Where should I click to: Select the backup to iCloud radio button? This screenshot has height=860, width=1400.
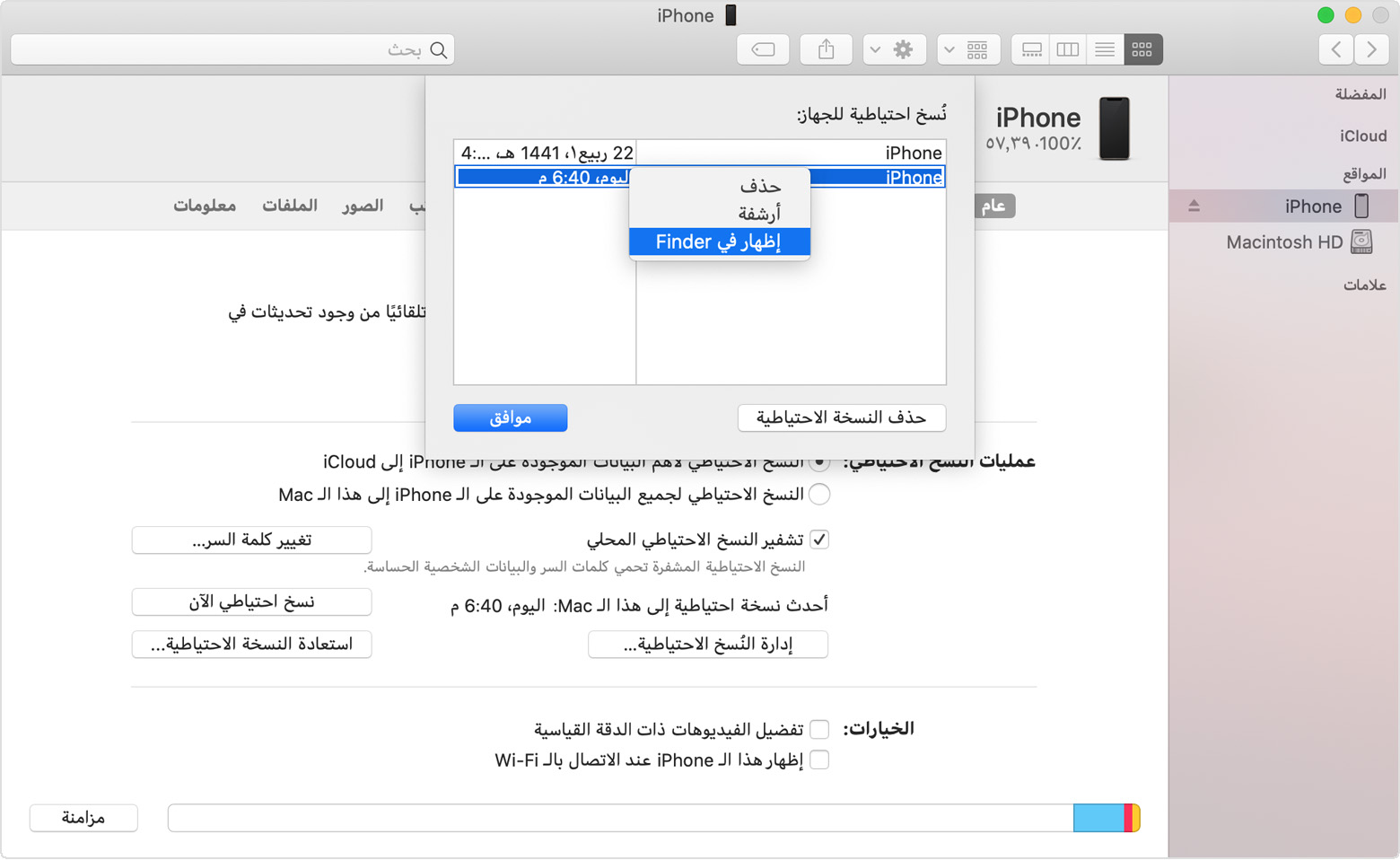pos(819,463)
